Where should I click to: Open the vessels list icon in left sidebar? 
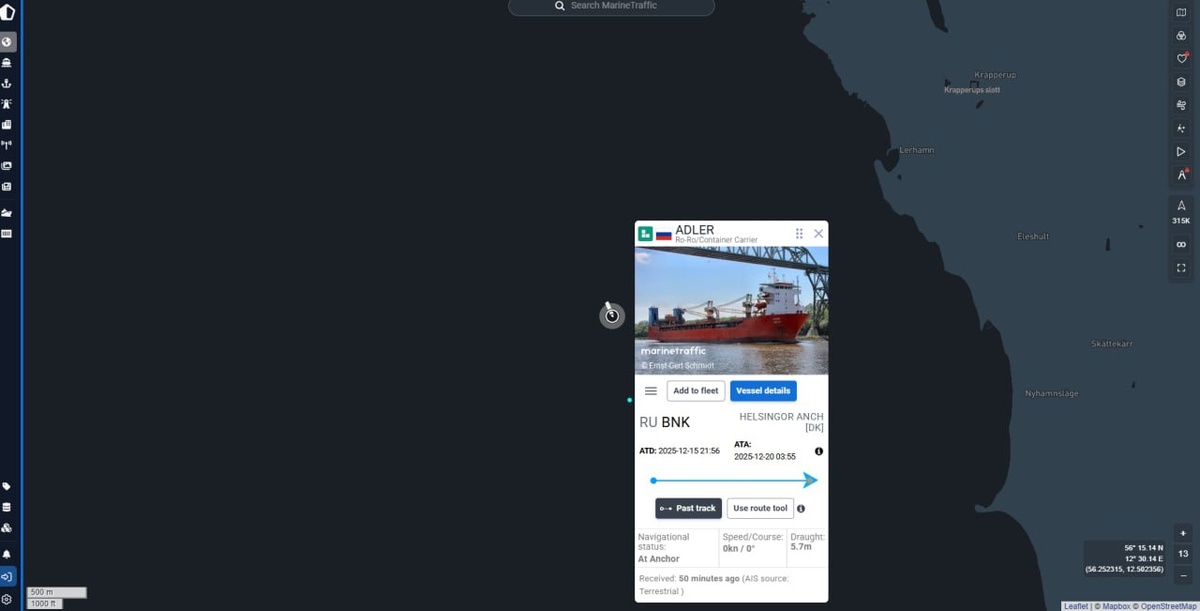(x=7, y=62)
